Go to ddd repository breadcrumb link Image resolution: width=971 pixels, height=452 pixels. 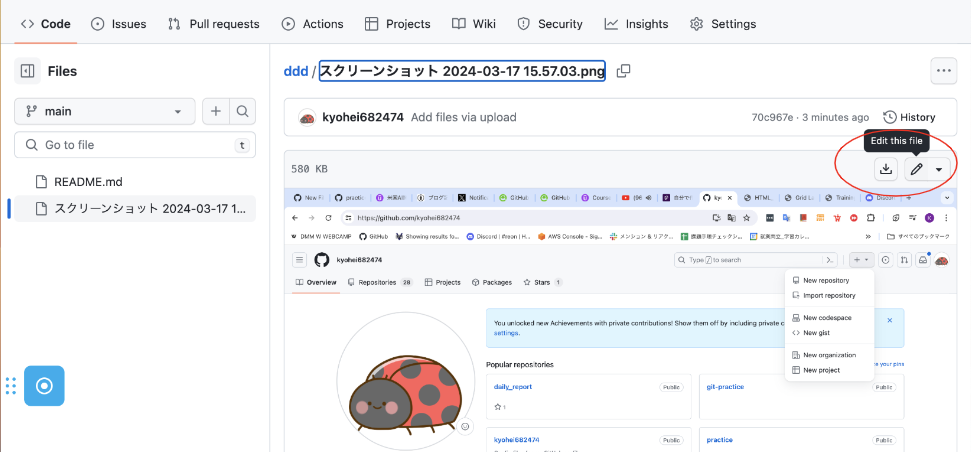(296, 71)
